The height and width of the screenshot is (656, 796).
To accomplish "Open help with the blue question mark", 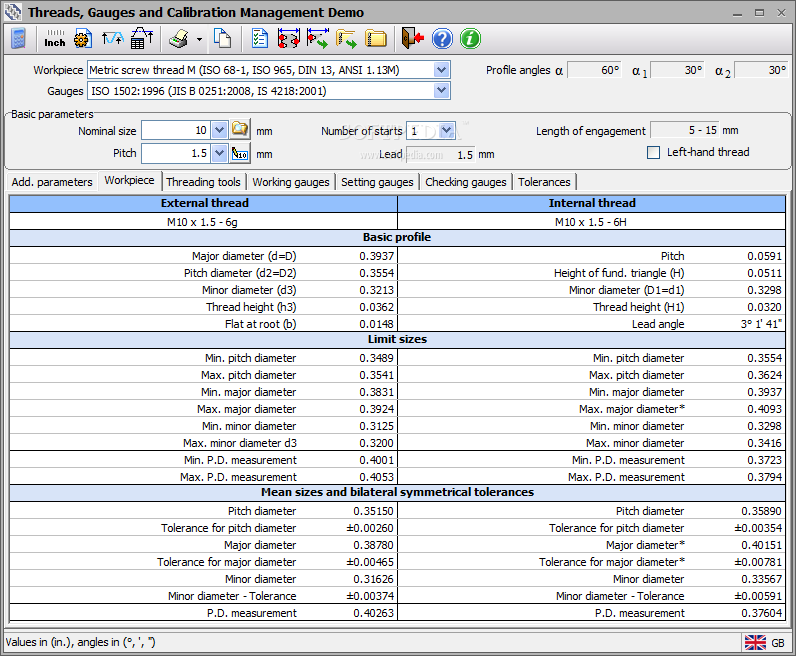I will (442, 39).
